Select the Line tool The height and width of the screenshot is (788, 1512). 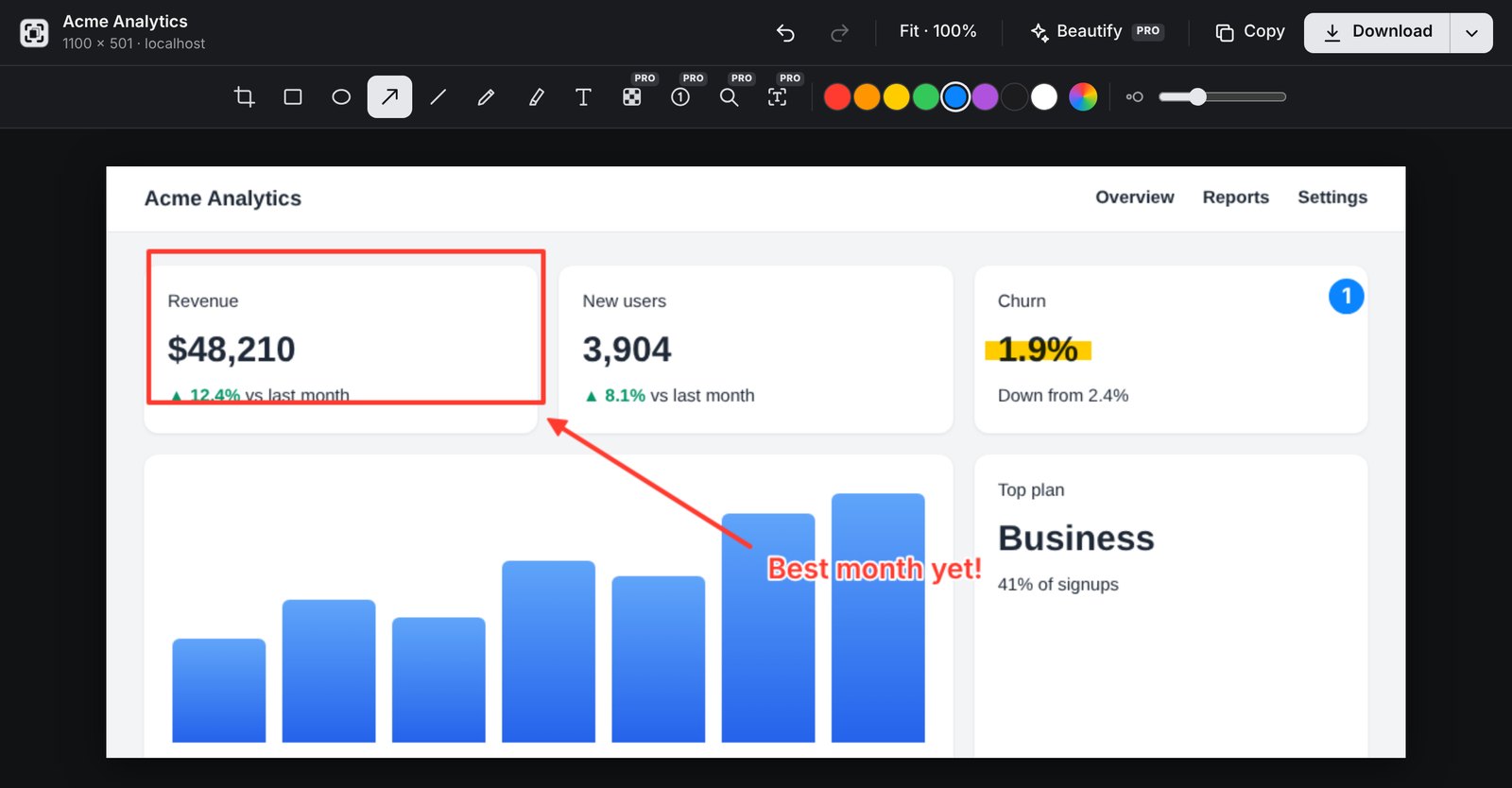coord(438,96)
